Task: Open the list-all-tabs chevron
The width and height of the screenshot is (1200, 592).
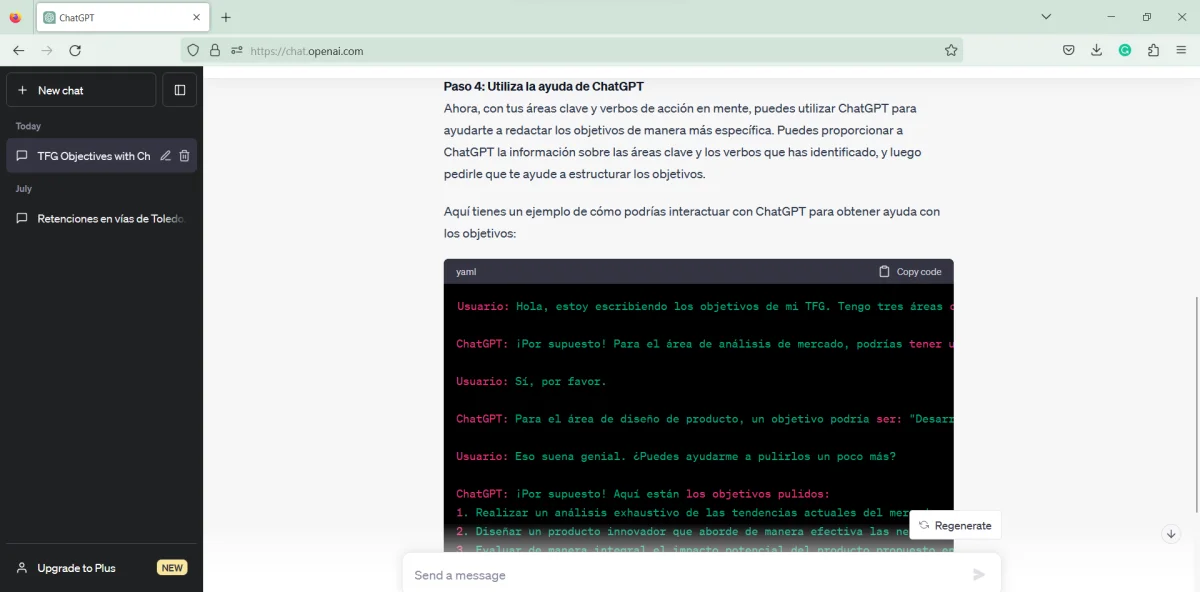Action: tap(1046, 16)
